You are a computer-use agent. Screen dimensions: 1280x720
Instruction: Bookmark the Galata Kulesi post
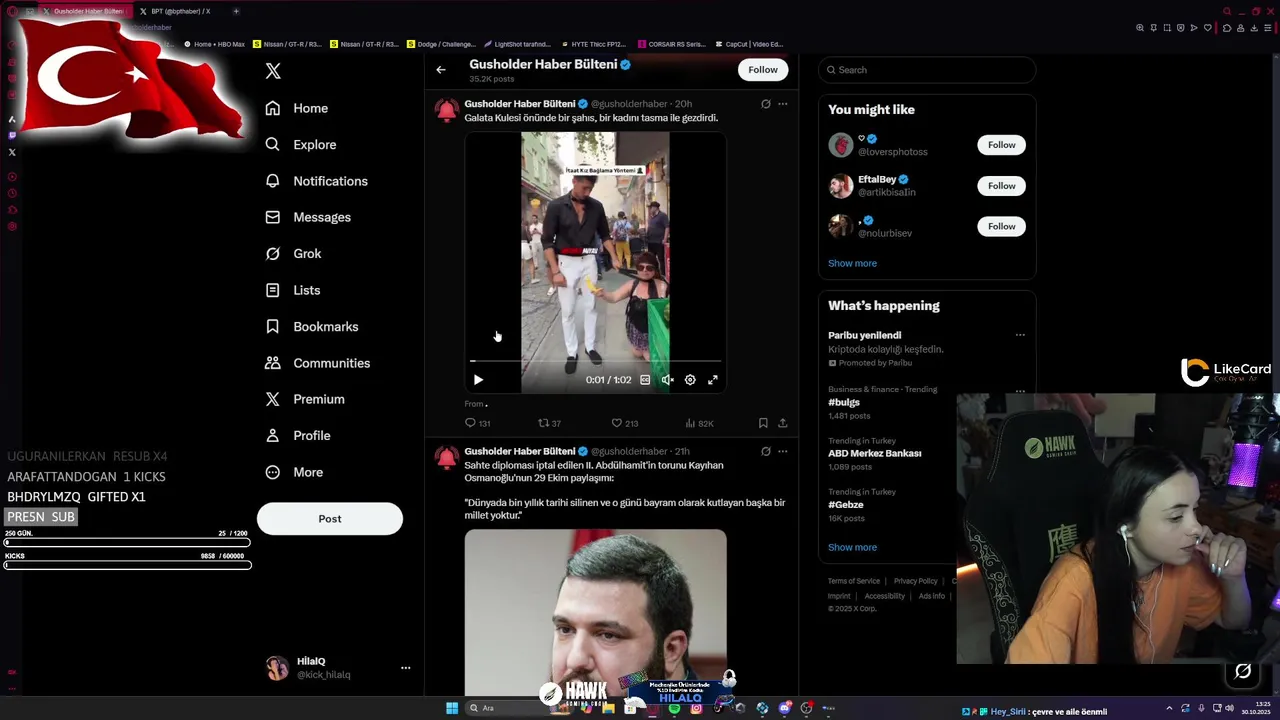point(763,423)
